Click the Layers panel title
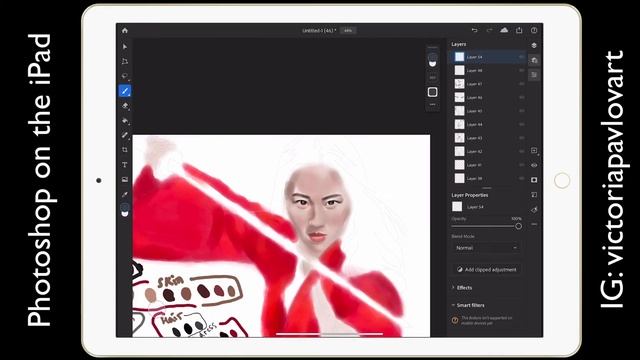Screen dimensions: 640x360 click(x=459, y=44)
